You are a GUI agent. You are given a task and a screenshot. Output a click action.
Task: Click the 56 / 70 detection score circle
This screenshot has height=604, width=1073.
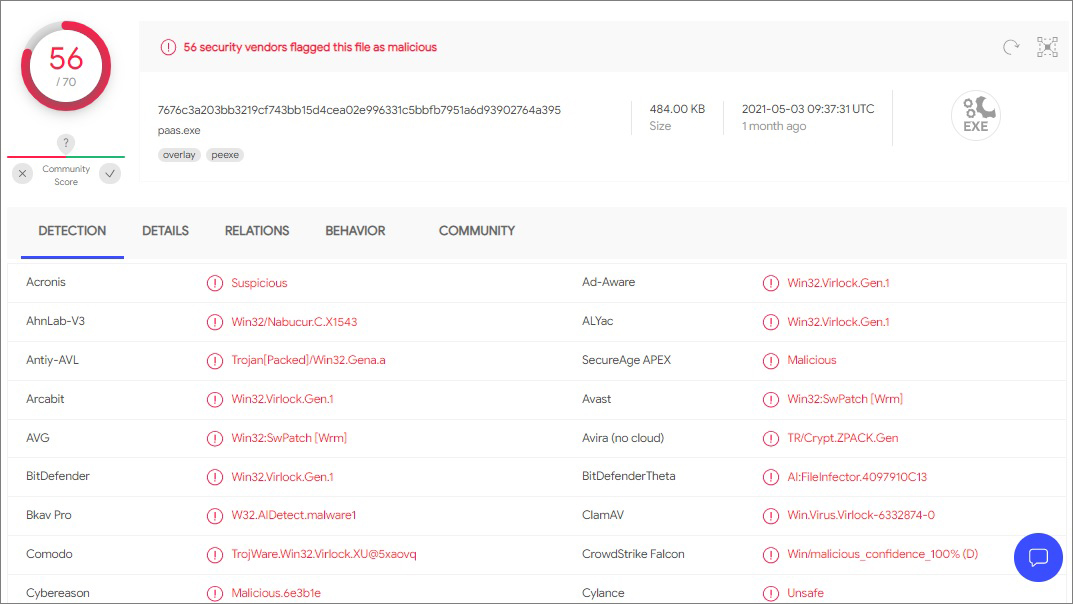pyautogui.click(x=66, y=66)
